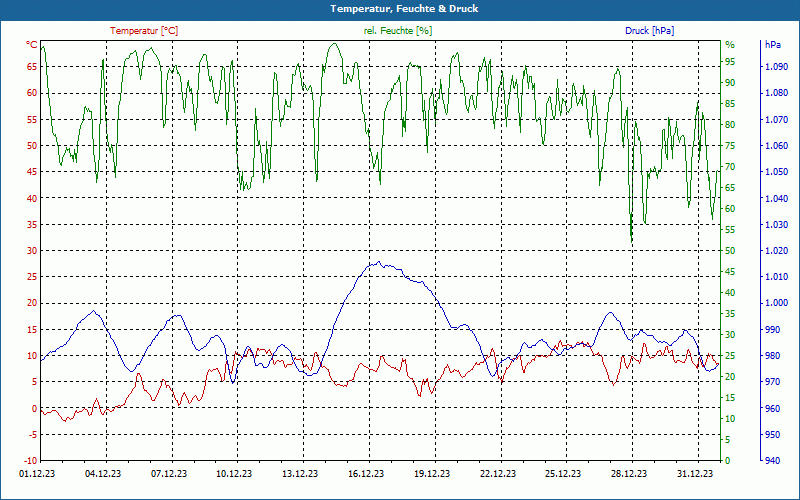The width and height of the screenshot is (800, 500).
Task: Click the pressure axis value 1.070
Action: (777, 119)
